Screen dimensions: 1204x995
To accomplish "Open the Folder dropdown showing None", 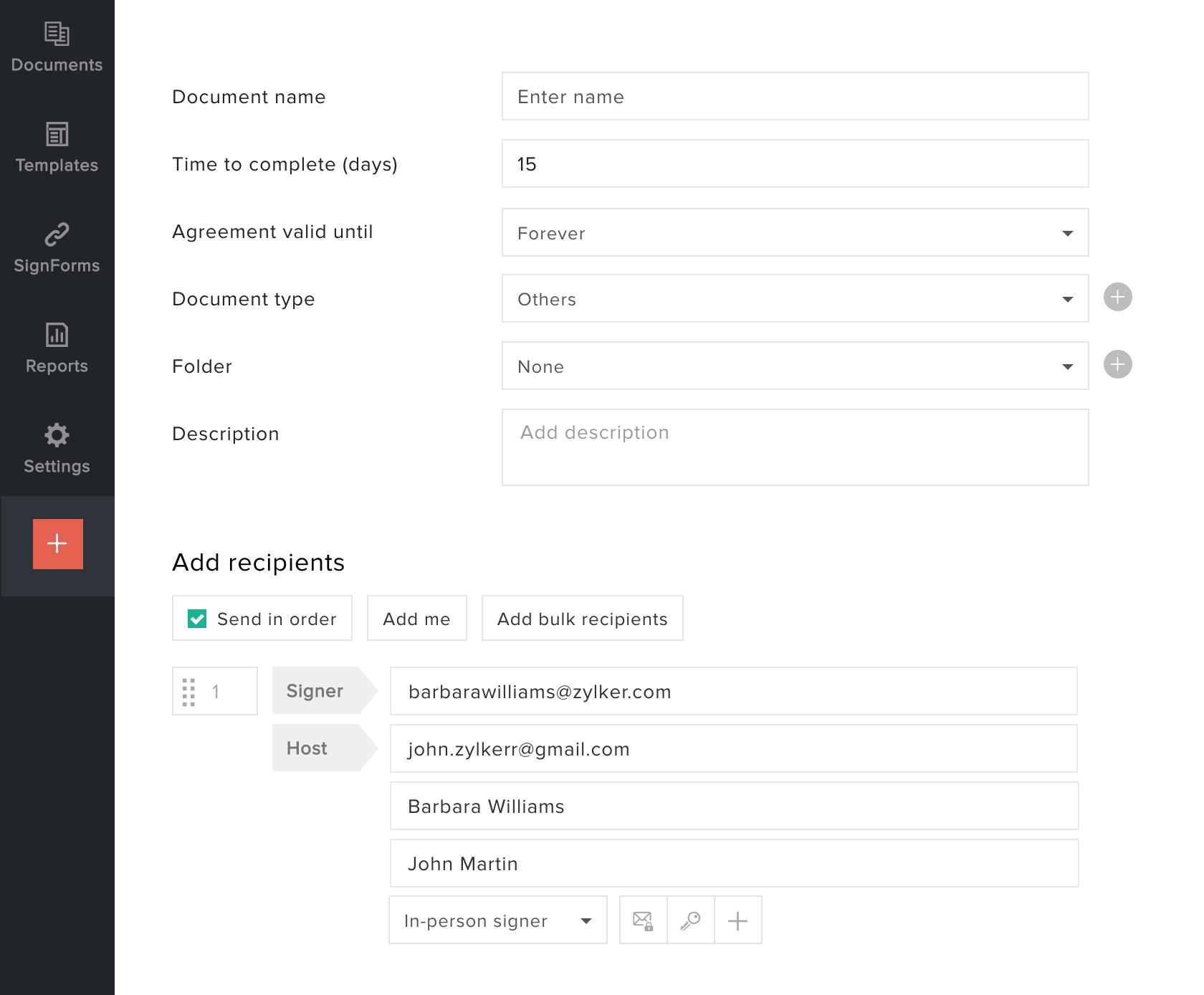I will (x=795, y=366).
